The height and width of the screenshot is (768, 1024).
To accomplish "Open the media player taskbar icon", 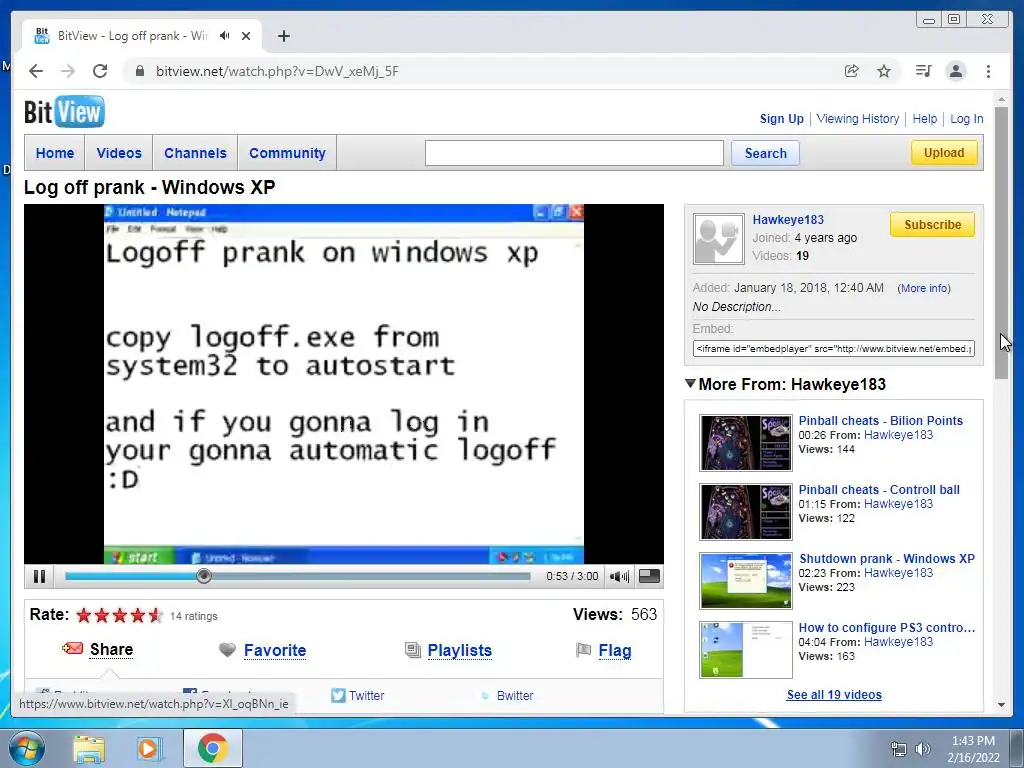I will [x=149, y=748].
